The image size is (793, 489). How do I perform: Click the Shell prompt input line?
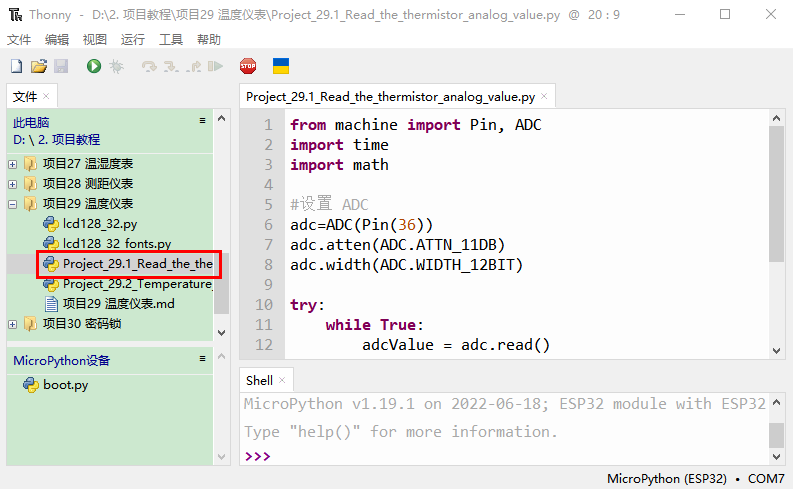(500, 456)
